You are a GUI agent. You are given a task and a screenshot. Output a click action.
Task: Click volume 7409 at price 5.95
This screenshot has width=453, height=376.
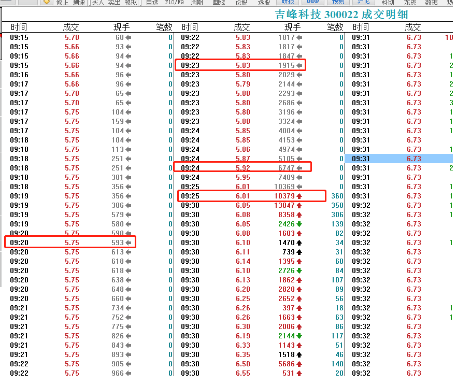point(287,177)
